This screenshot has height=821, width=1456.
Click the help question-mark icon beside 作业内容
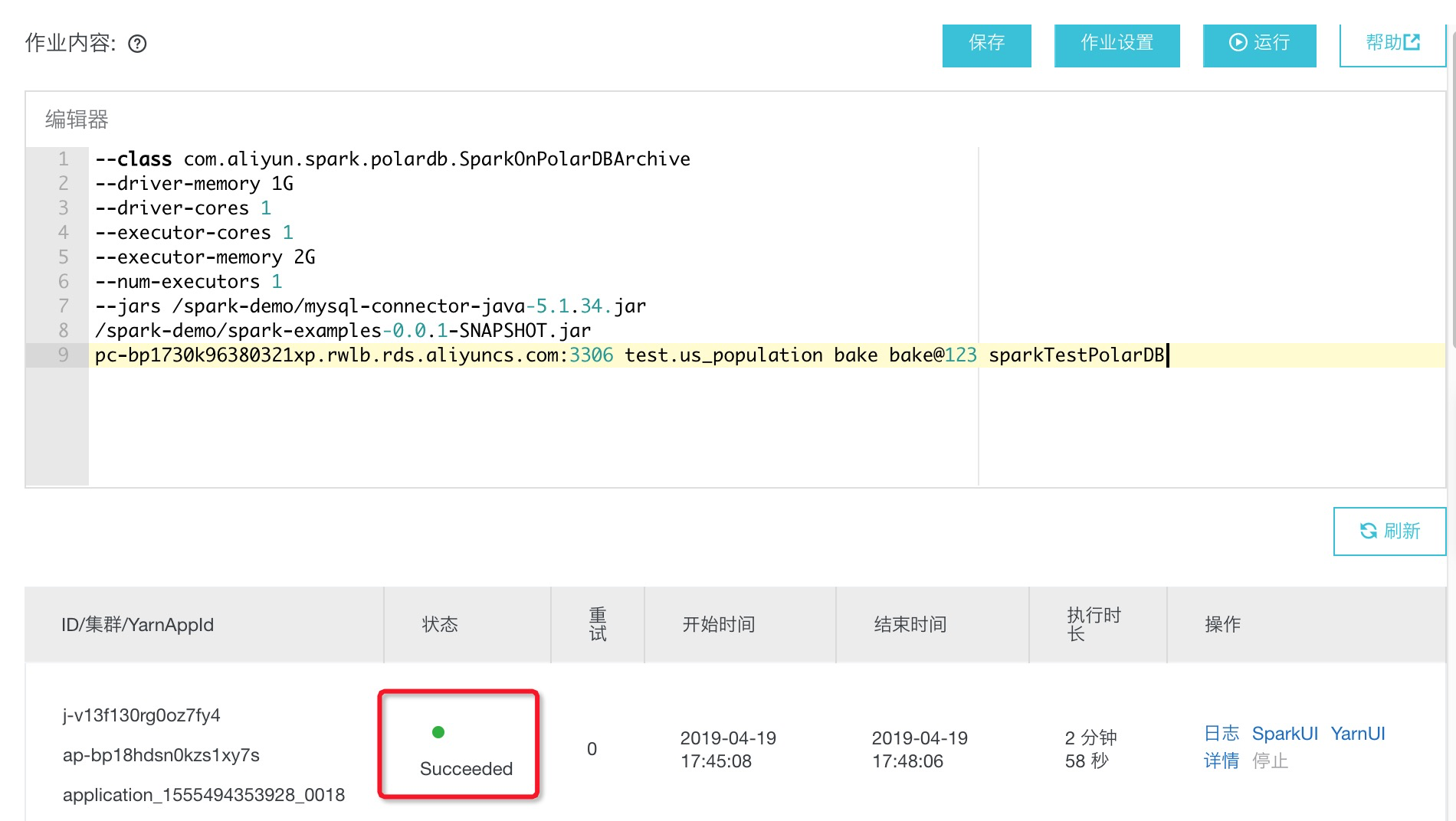click(137, 44)
